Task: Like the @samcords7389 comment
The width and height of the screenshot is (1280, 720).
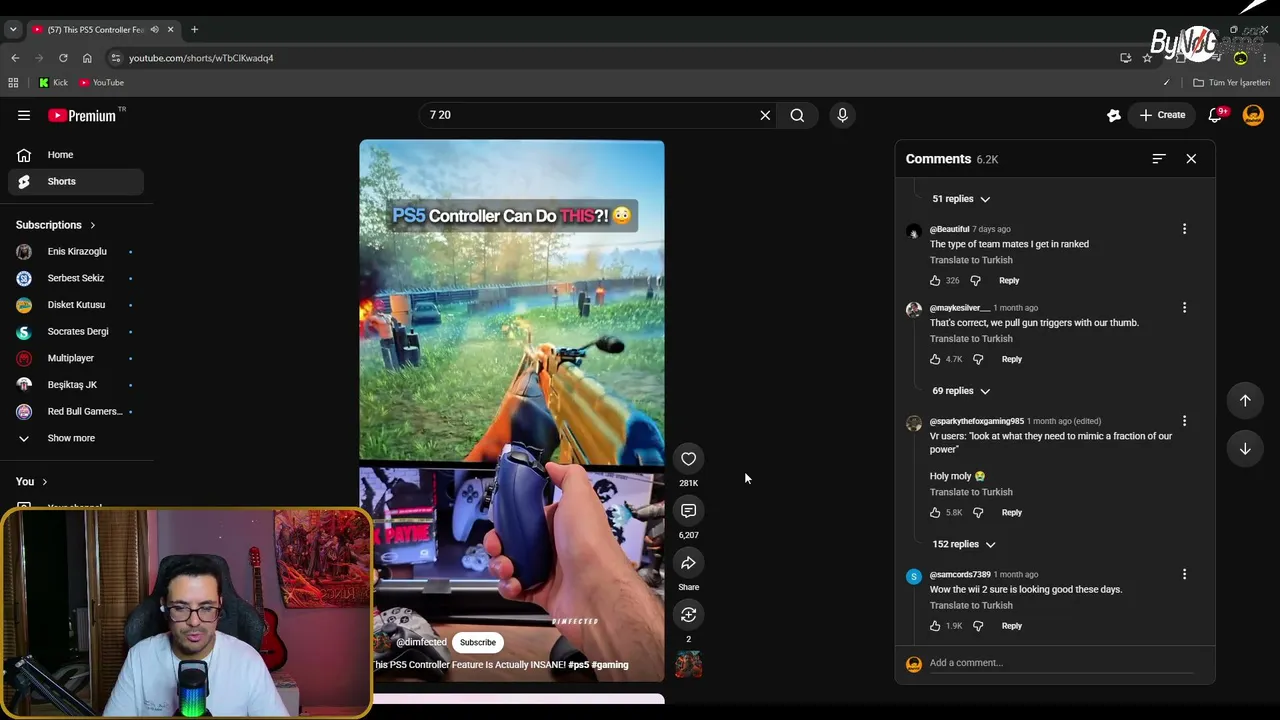Action: click(935, 626)
